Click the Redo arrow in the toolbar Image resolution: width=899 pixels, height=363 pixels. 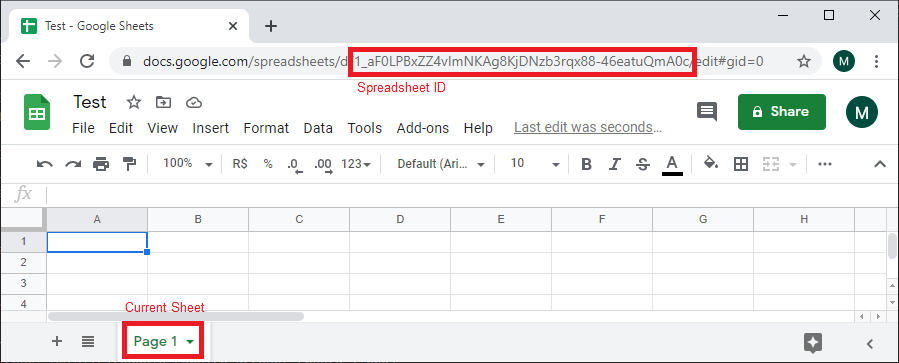73,164
